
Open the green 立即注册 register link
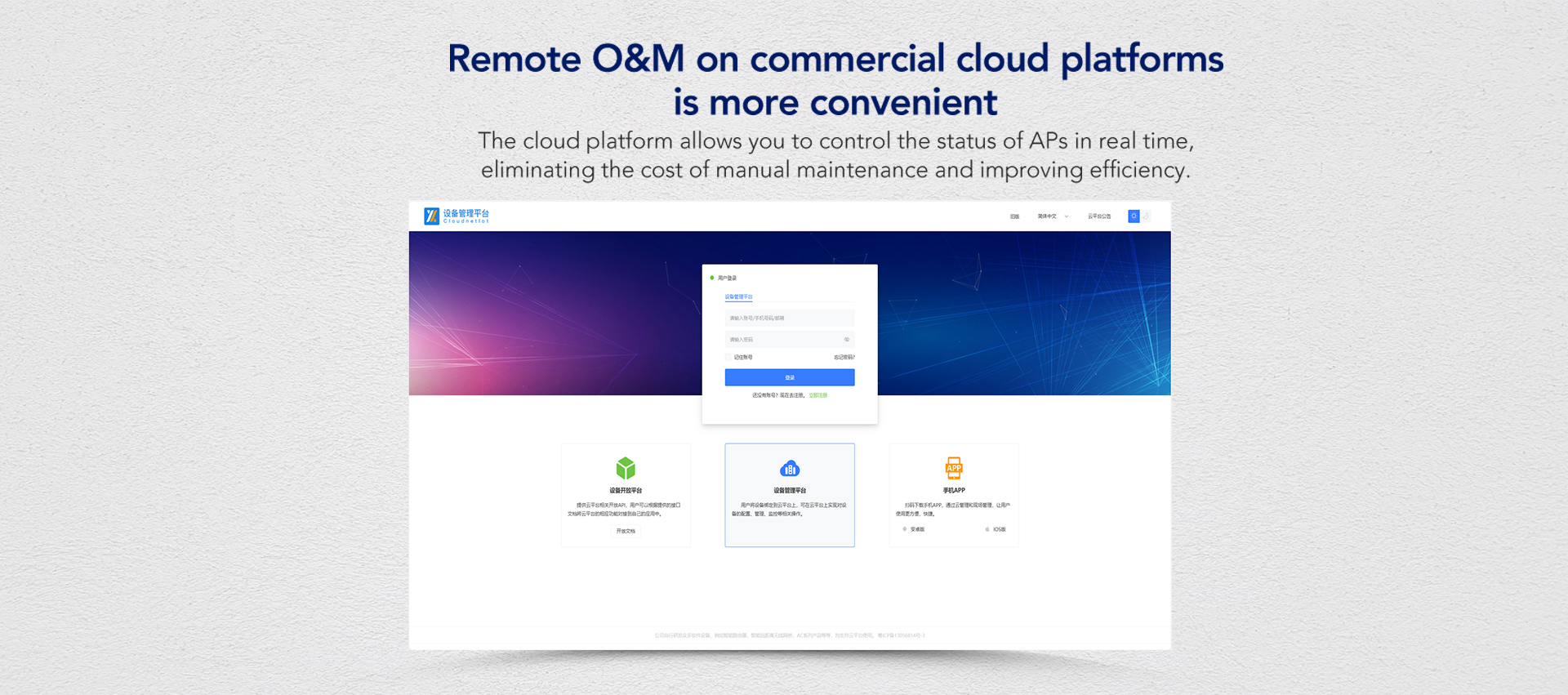pos(818,395)
